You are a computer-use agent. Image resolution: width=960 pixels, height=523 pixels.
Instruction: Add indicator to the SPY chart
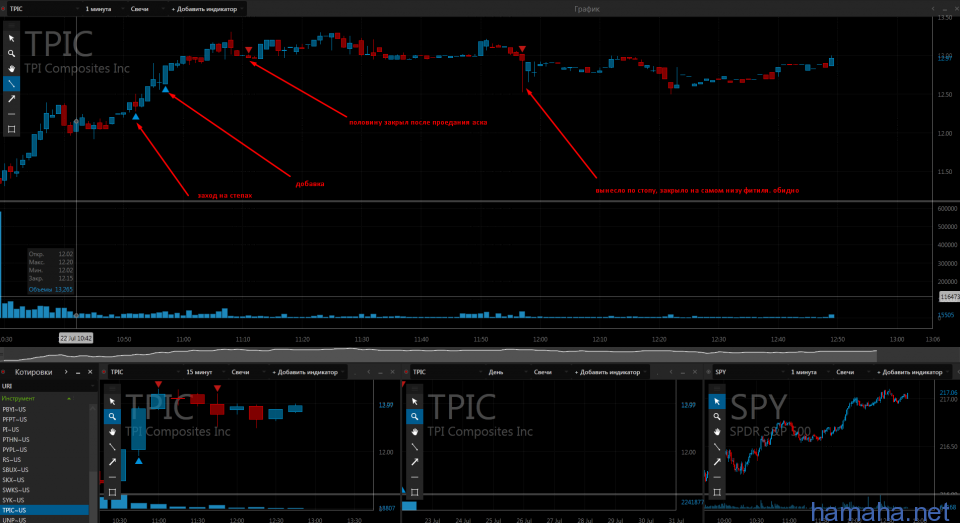pos(912,372)
